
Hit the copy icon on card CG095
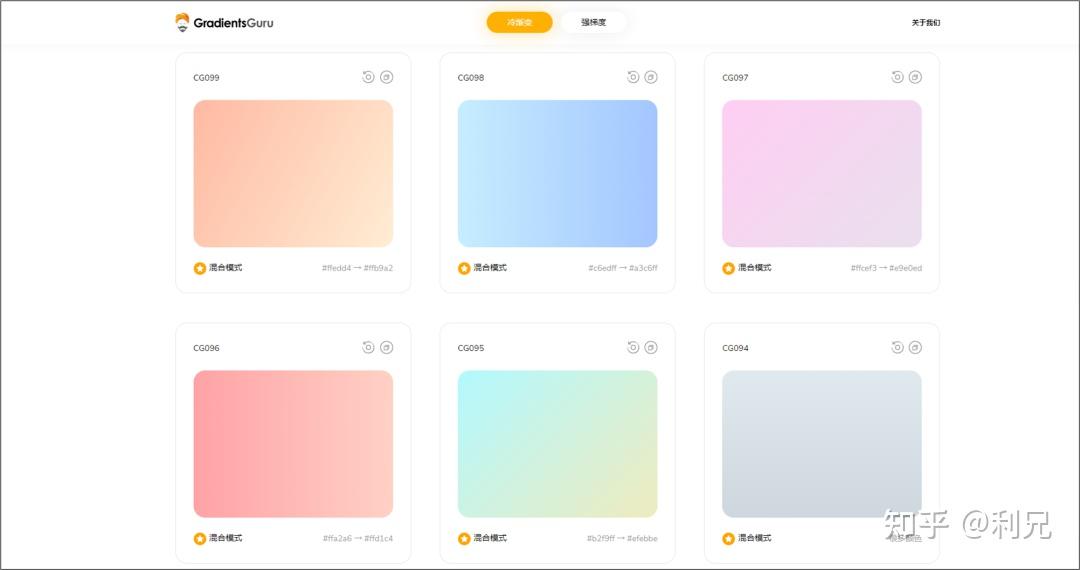click(651, 347)
